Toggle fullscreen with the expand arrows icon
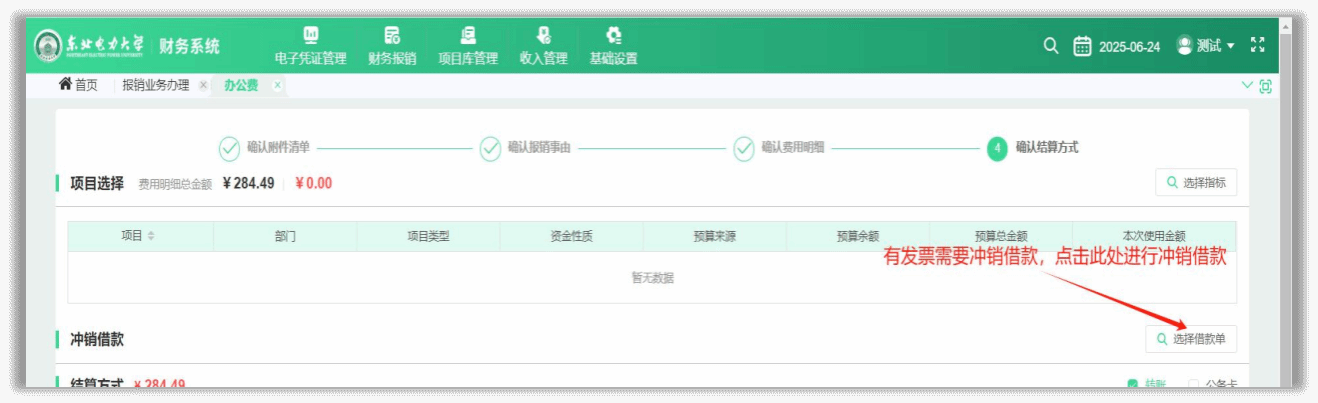The height and width of the screenshot is (403, 1318). (x=1258, y=46)
